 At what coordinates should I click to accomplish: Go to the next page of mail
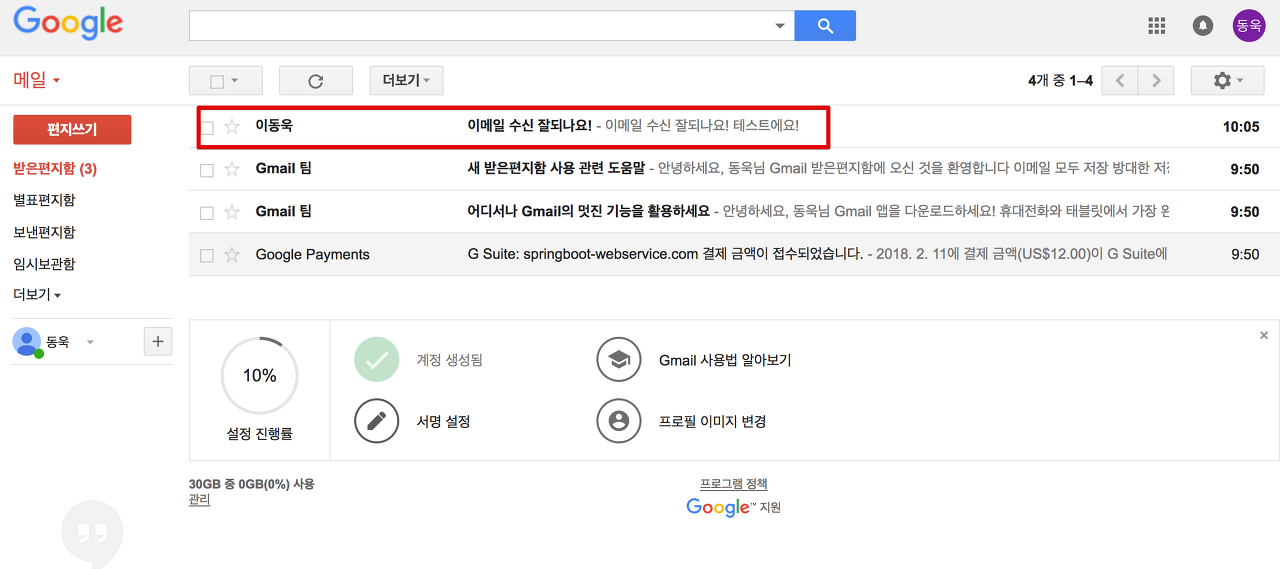click(x=1157, y=81)
